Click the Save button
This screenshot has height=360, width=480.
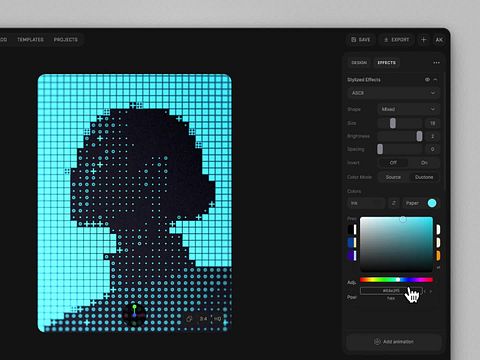pyautogui.click(x=361, y=40)
